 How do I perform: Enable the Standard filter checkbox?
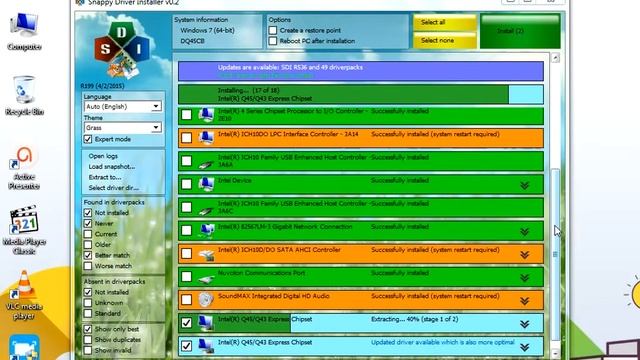click(88, 313)
